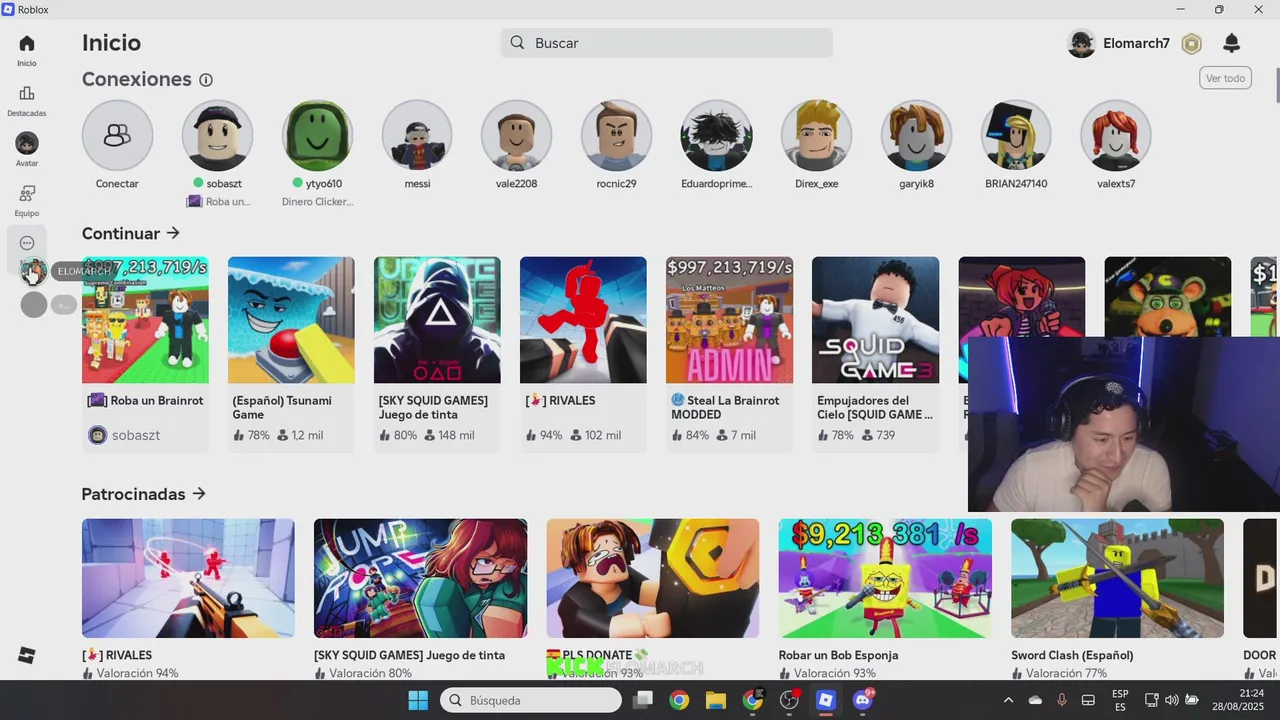Open ytyo610 friend avatar
The width and height of the screenshot is (1280, 720).
[317, 135]
